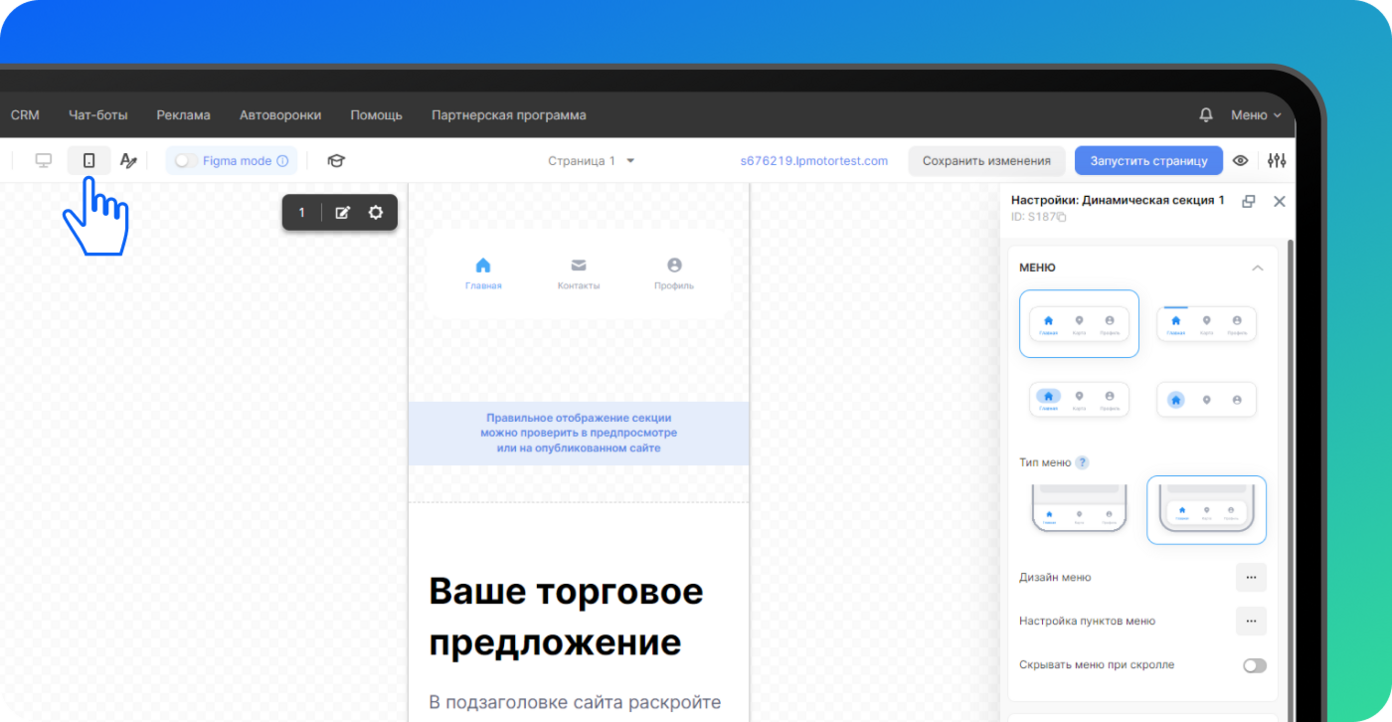1392x722 pixels.
Task: Open the Figma mode info icon
Action: point(282,160)
